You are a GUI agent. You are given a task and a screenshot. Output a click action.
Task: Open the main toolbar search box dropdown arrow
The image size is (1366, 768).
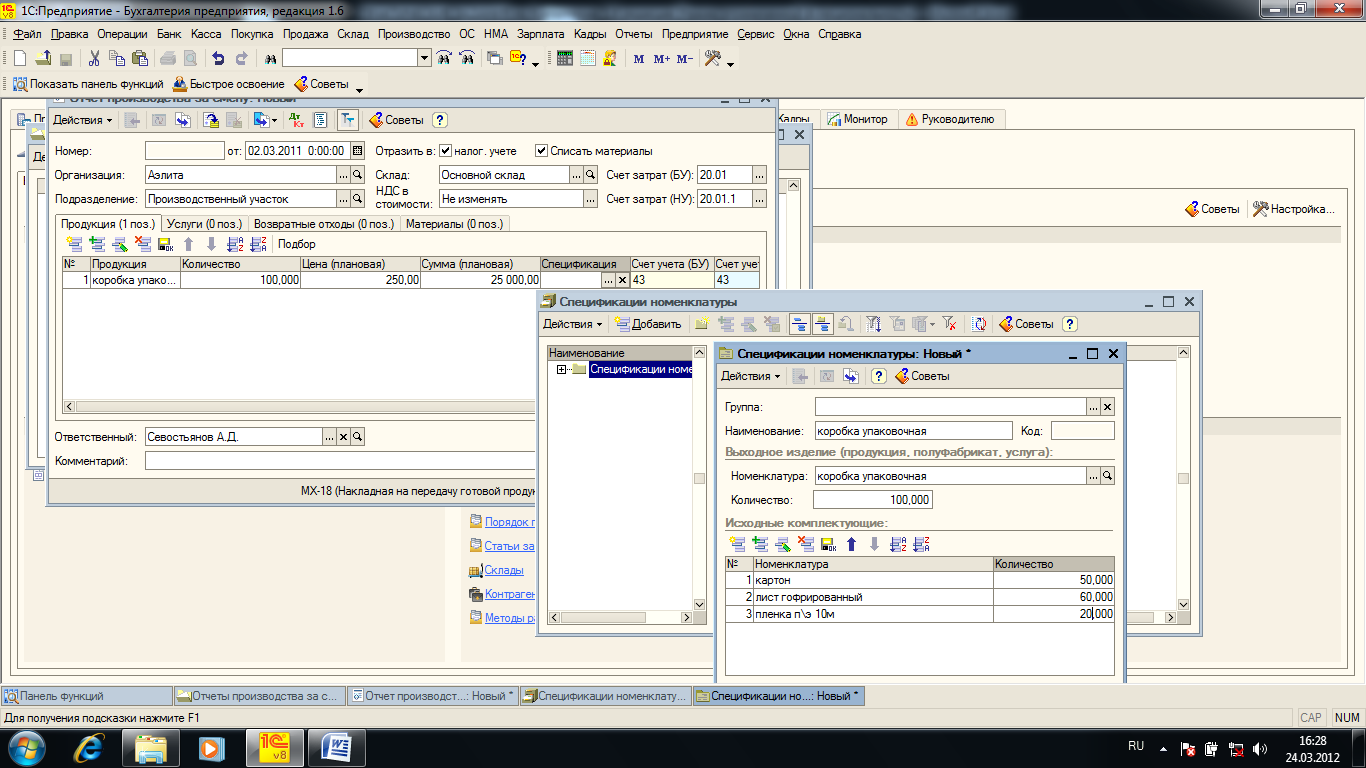425,58
